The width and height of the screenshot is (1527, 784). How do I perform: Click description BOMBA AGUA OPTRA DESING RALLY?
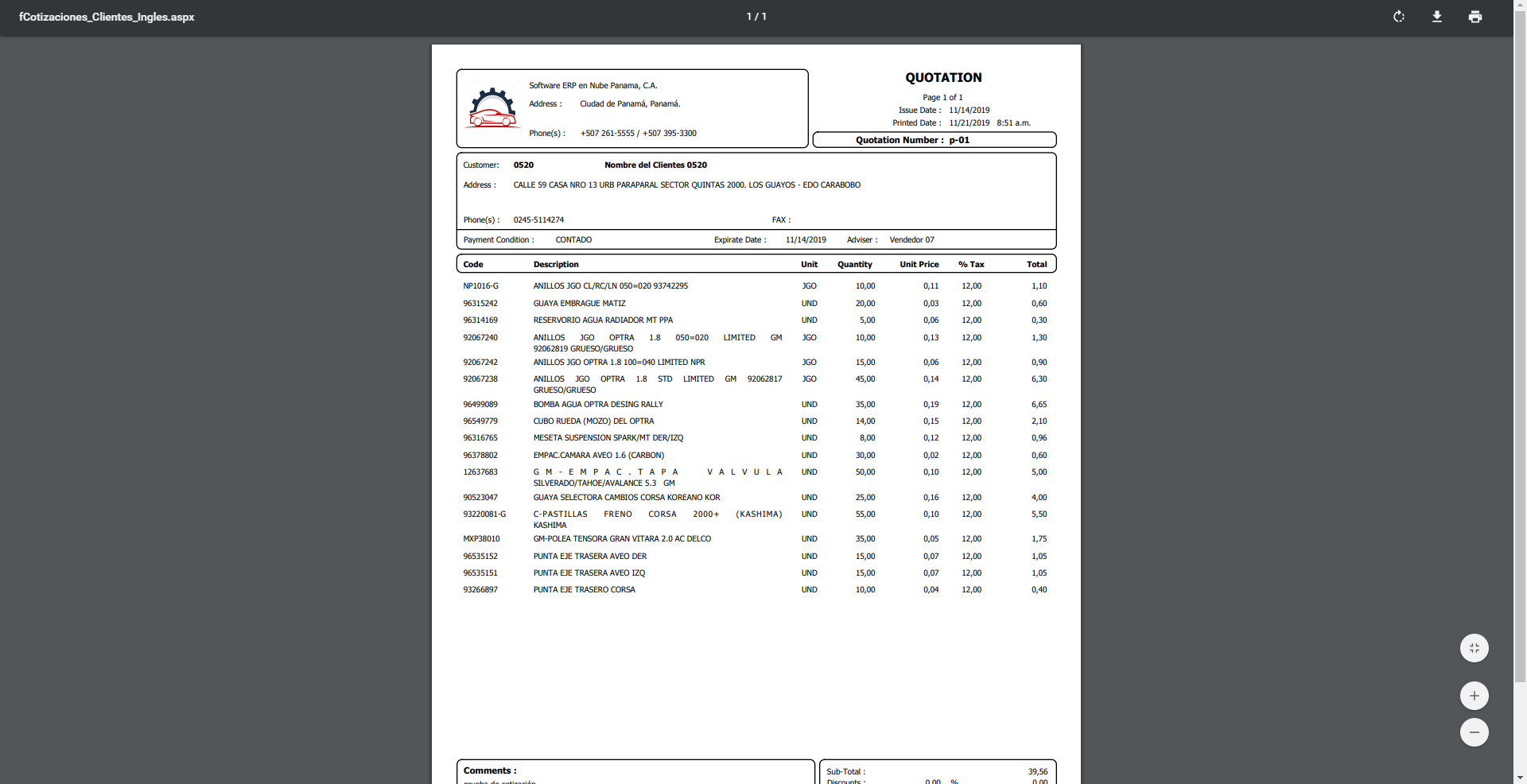click(598, 404)
